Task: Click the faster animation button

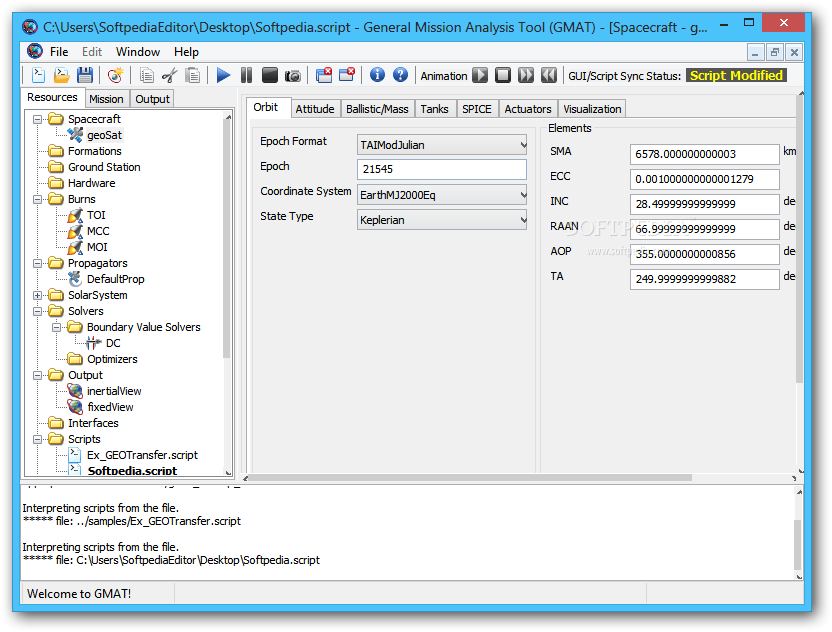Action: 526,75
